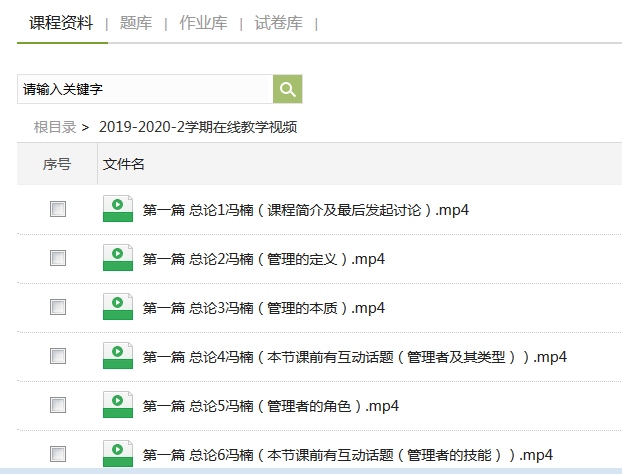The image size is (622, 474).
Task: Click the 请输入关键字 search input field
Action: 145,89
